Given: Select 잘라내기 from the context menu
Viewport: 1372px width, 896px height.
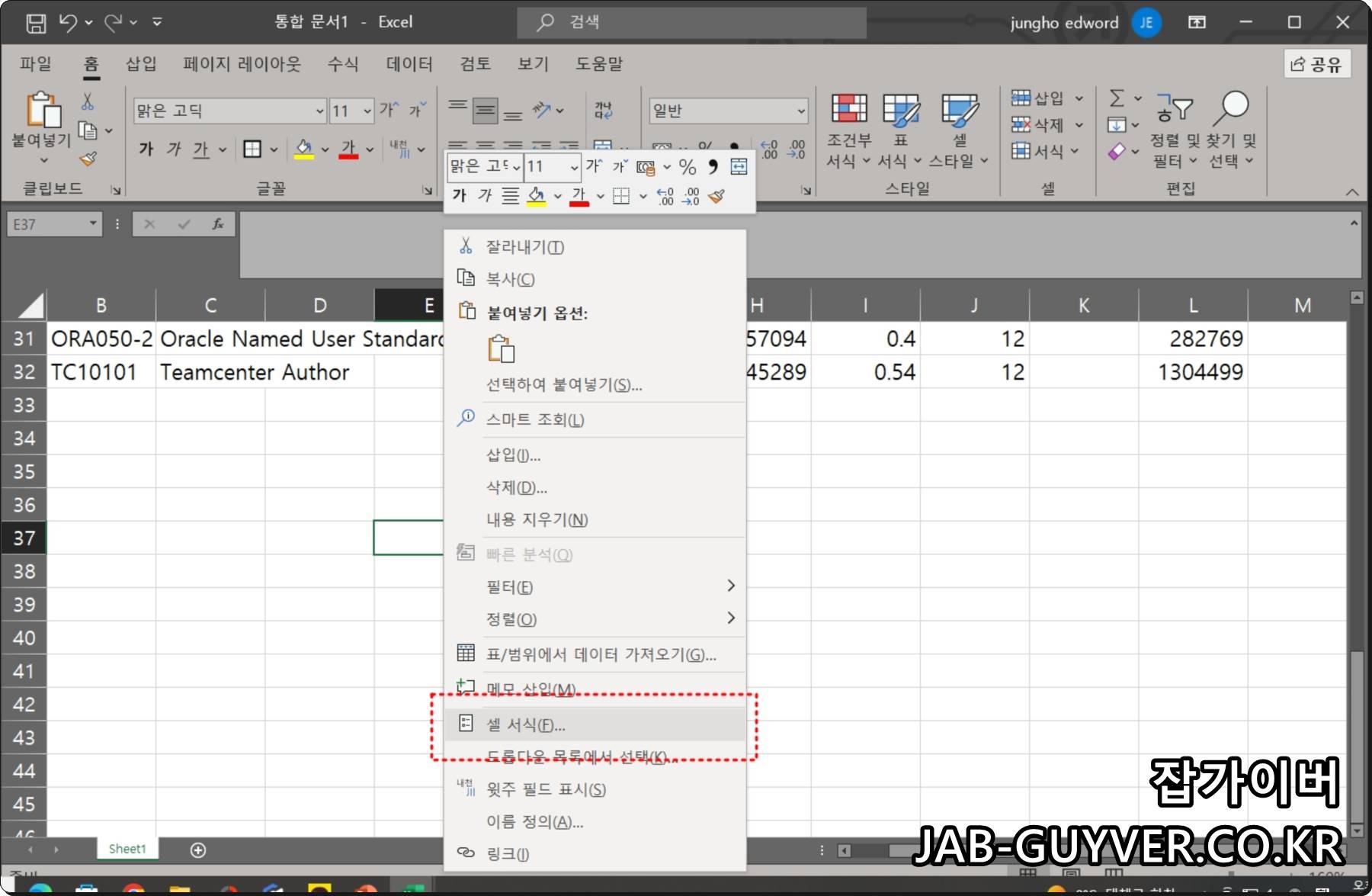Looking at the screenshot, I should [x=595, y=246].
